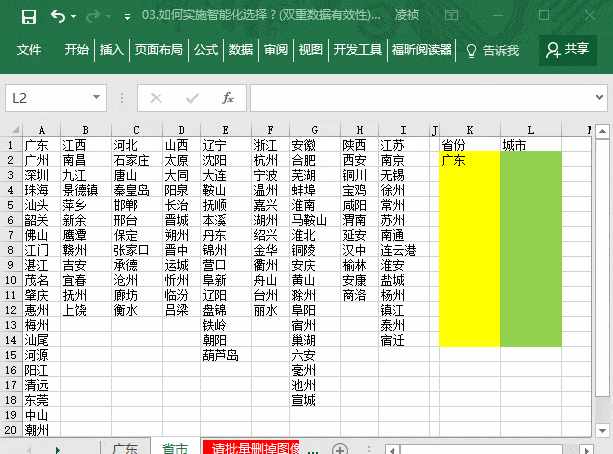Click the Undo arrow icon
Screen dimensions: 613x454
tap(58, 17)
